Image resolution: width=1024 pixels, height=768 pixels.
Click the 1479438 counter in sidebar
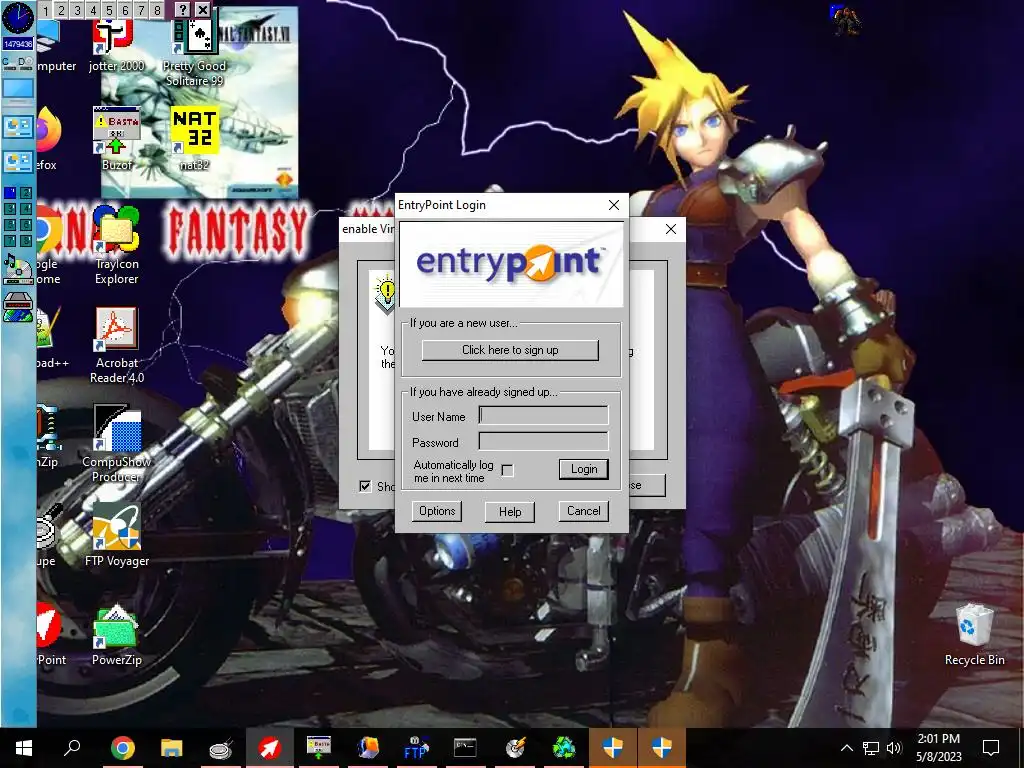18,44
